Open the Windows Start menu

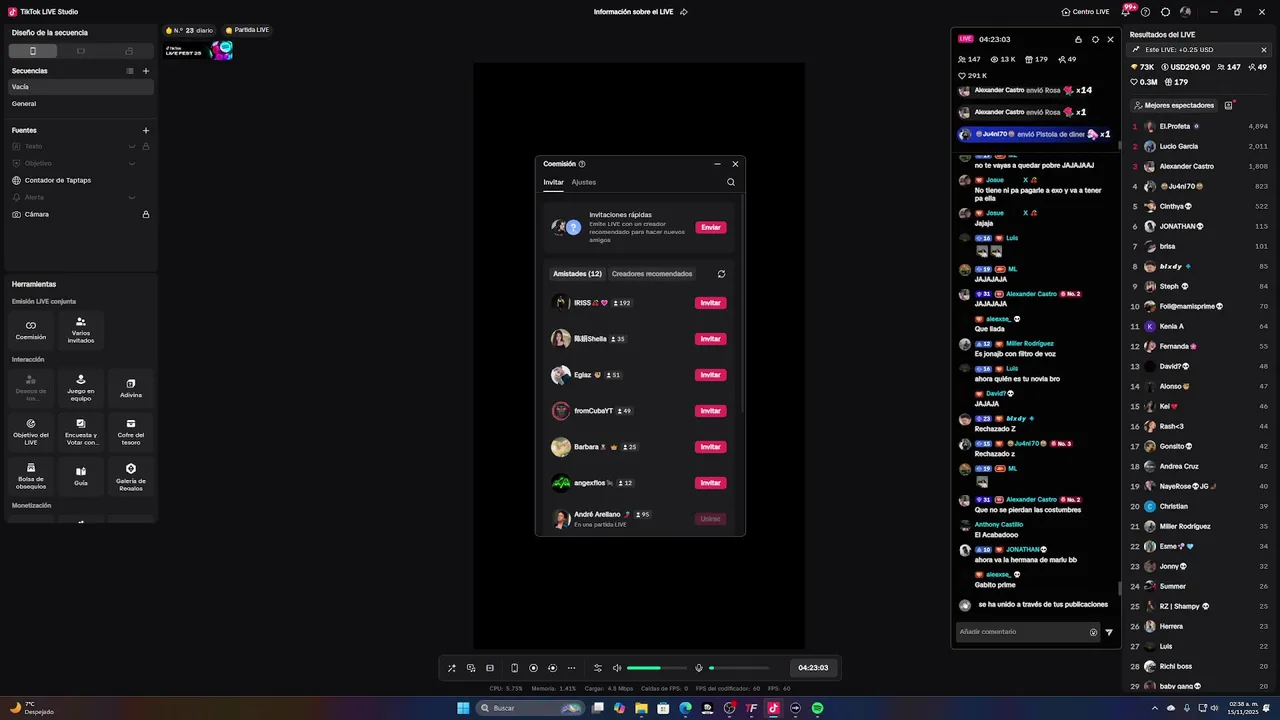point(463,708)
